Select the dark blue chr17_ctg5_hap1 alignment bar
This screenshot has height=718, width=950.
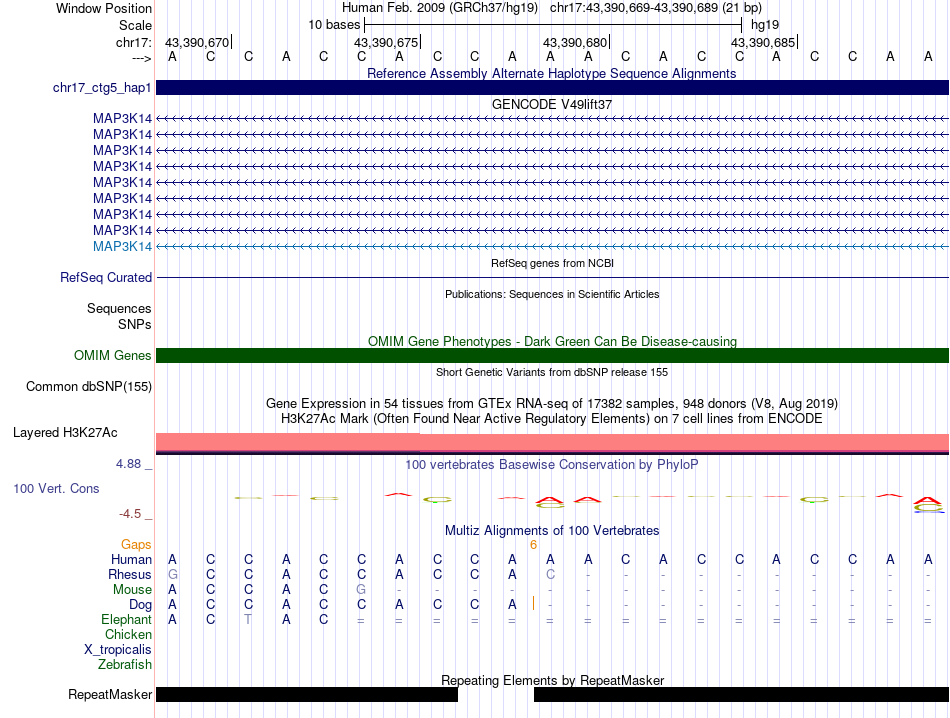[552, 87]
